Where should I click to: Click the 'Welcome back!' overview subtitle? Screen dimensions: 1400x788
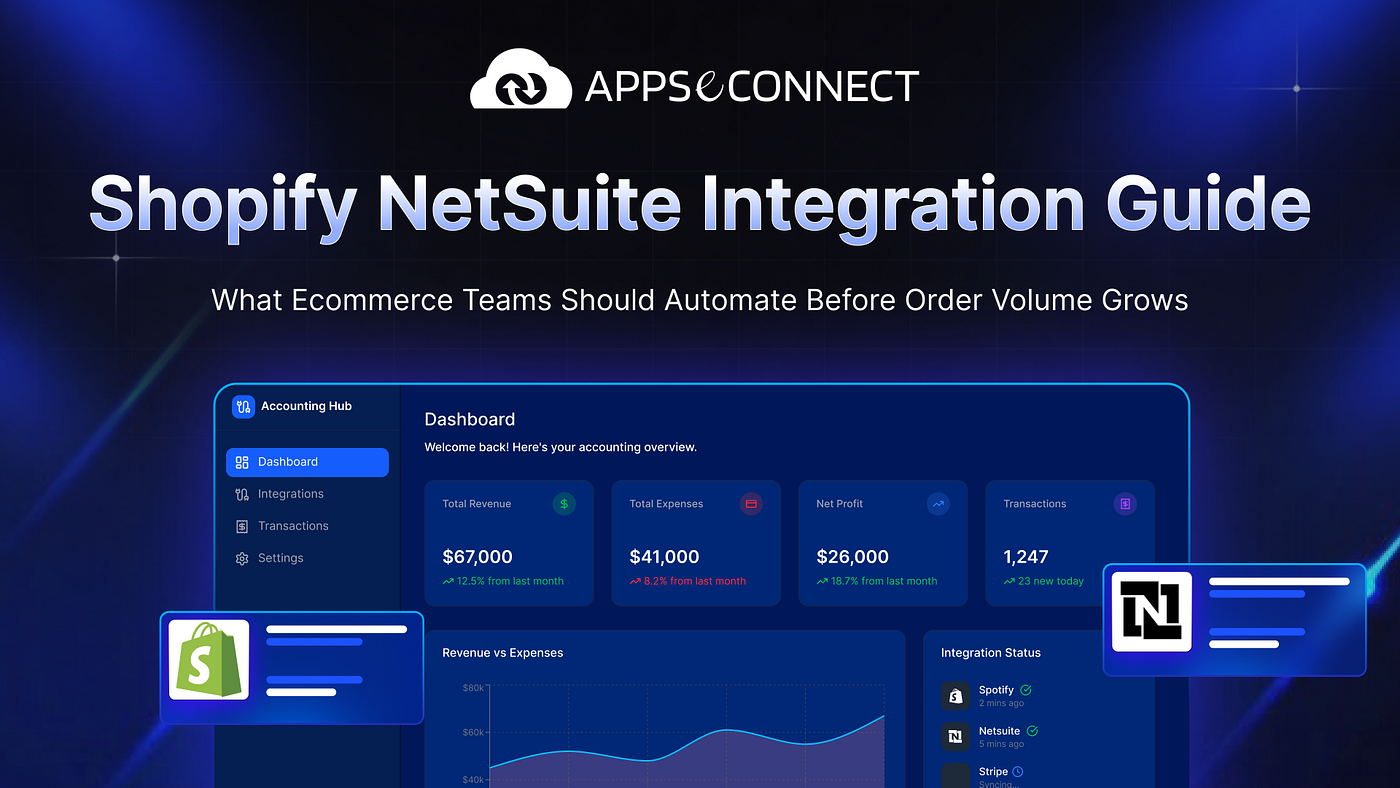[560, 447]
